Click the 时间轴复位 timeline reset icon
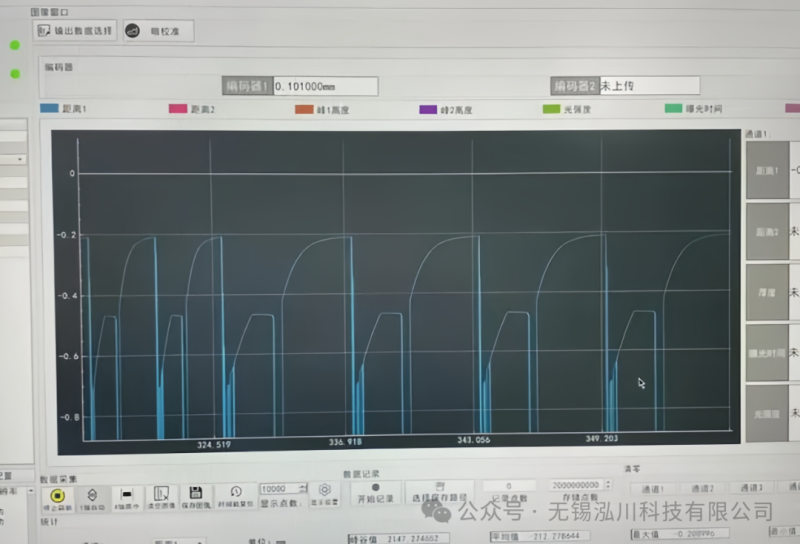The image size is (800, 544). (x=236, y=494)
